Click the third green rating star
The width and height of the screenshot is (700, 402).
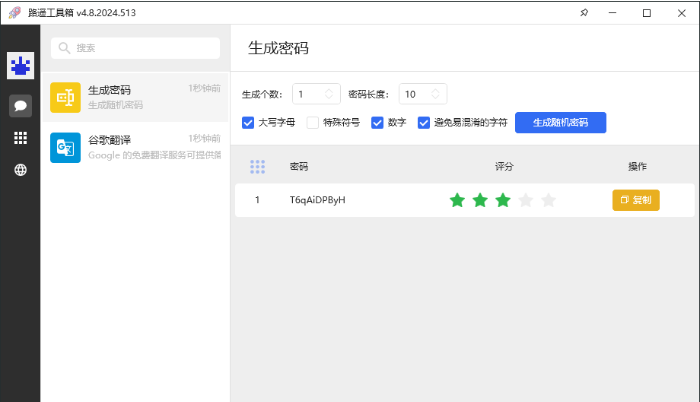(503, 200)
